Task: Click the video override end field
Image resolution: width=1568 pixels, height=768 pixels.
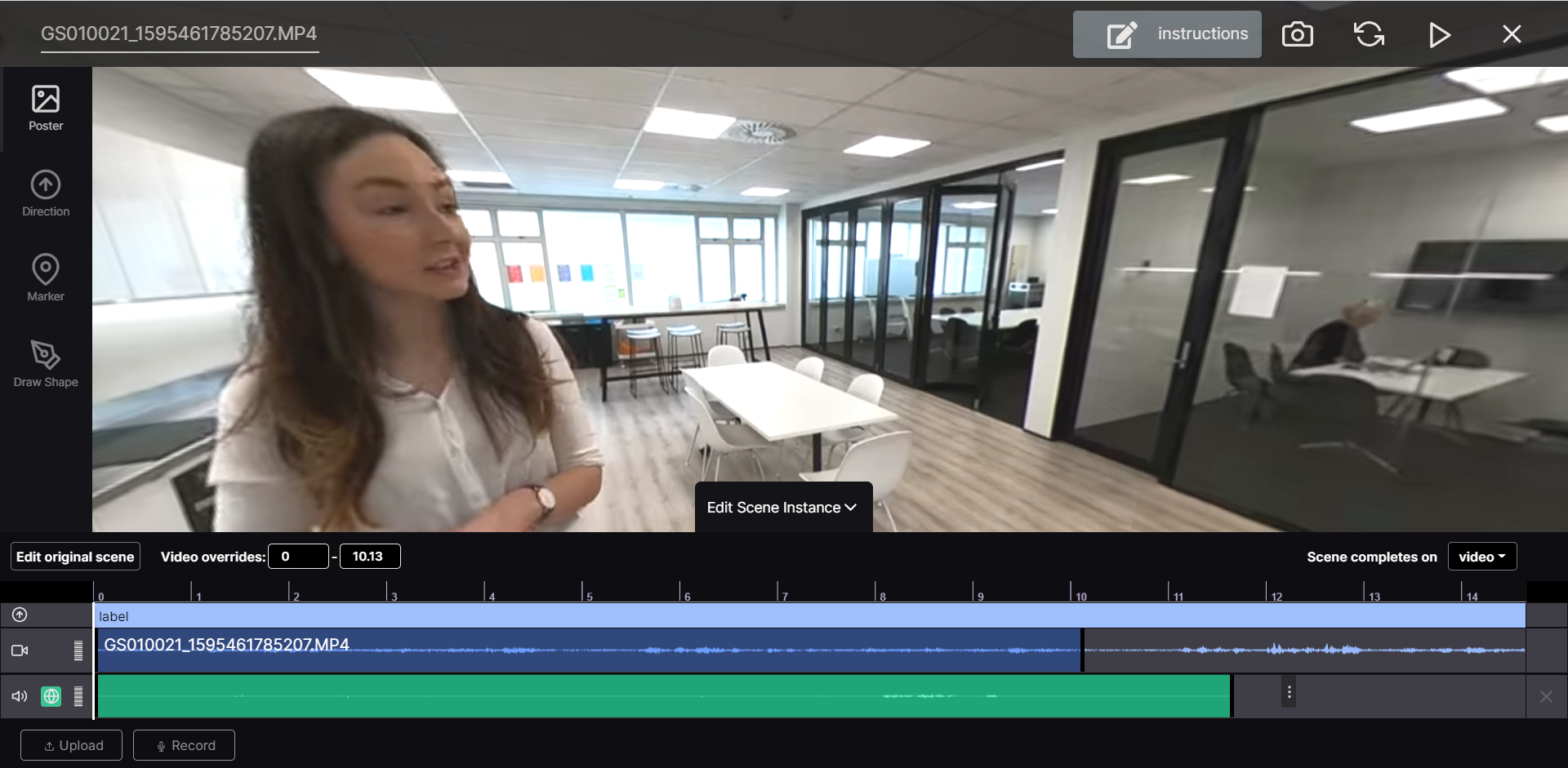Action: (x=370, y=557)
